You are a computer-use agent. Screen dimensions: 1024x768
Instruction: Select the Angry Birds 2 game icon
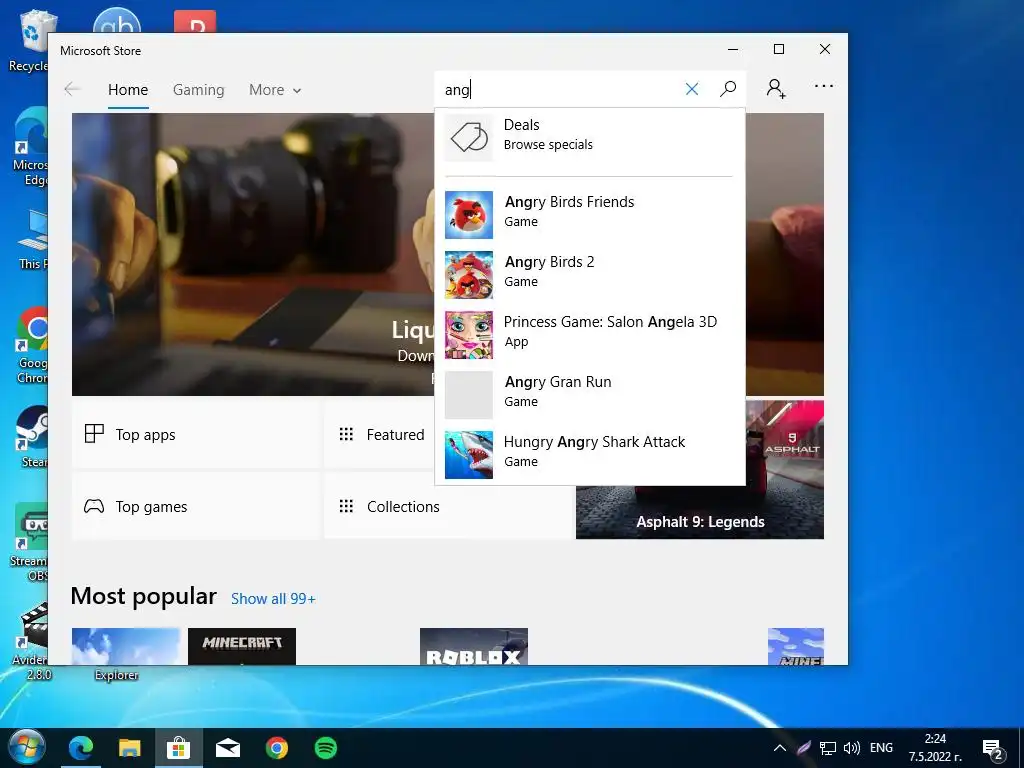[x=469, y=275]
